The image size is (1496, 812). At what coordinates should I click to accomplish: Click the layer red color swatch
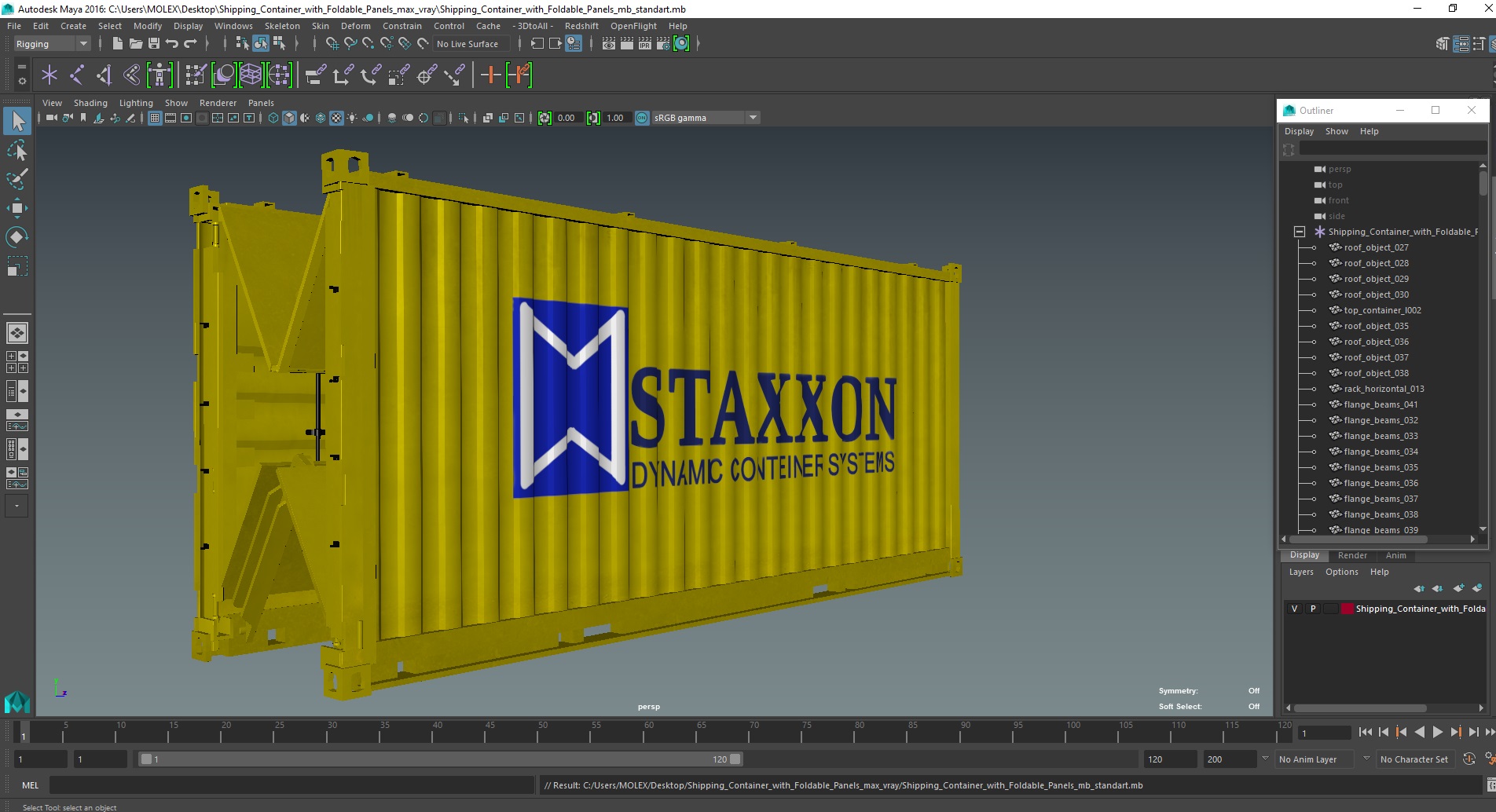pyautogui.click(x=1347, y=609)
